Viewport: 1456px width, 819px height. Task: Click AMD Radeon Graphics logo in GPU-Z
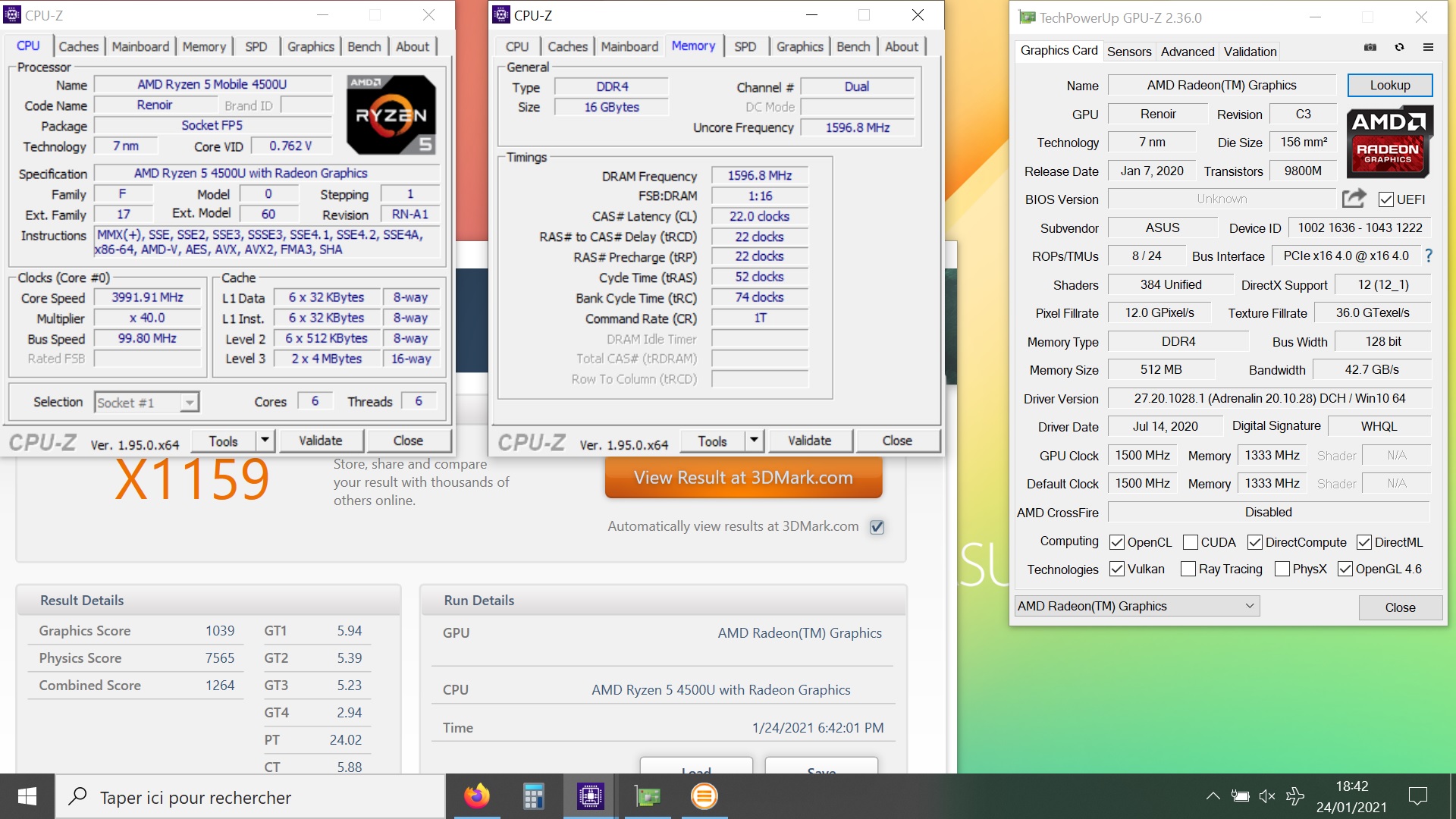(1389, 142)
